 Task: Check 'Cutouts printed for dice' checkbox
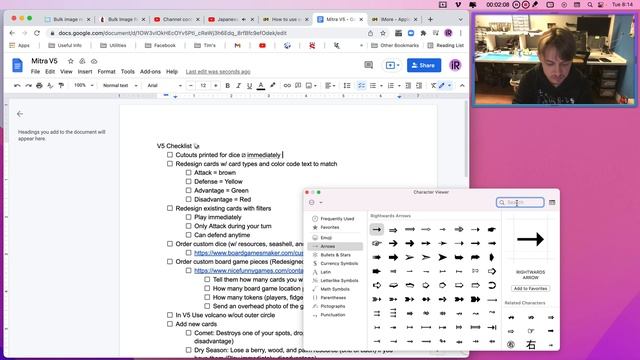click(x=170, y=155)
